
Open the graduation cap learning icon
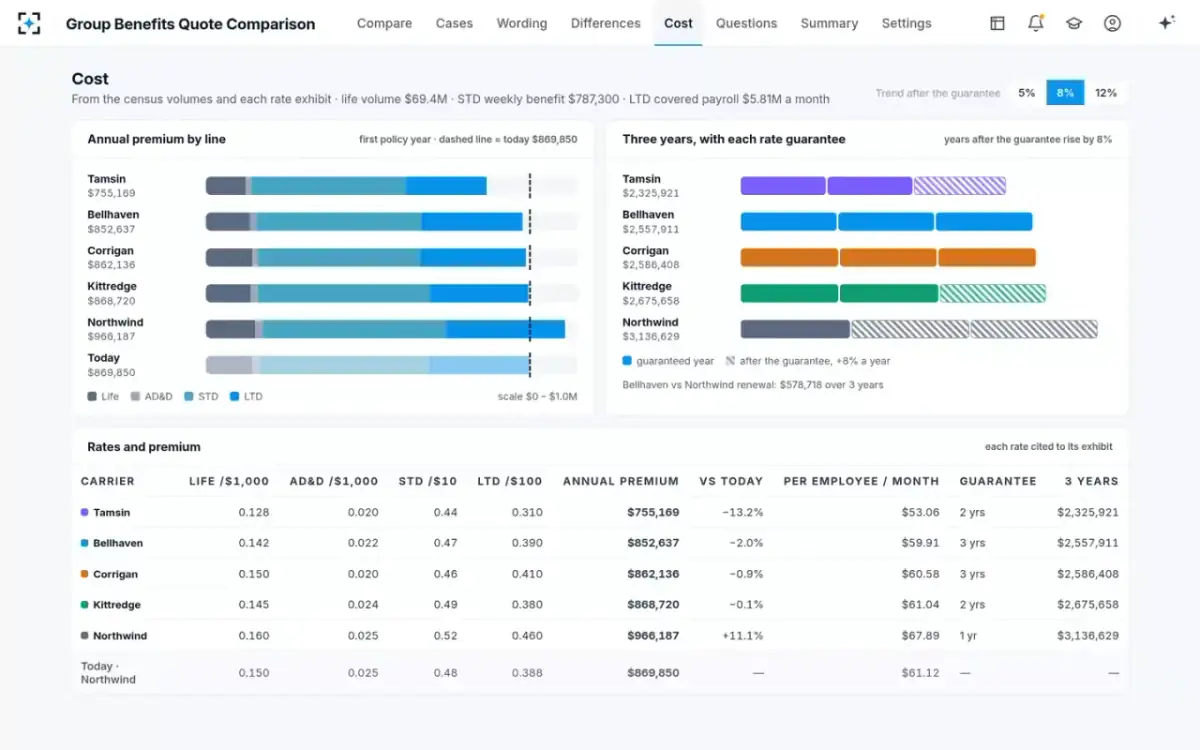click(1074, 23)
